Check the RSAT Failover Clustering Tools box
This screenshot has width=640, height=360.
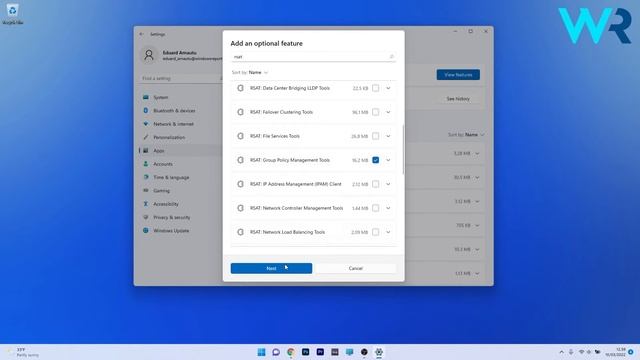[x=376, y=112]
